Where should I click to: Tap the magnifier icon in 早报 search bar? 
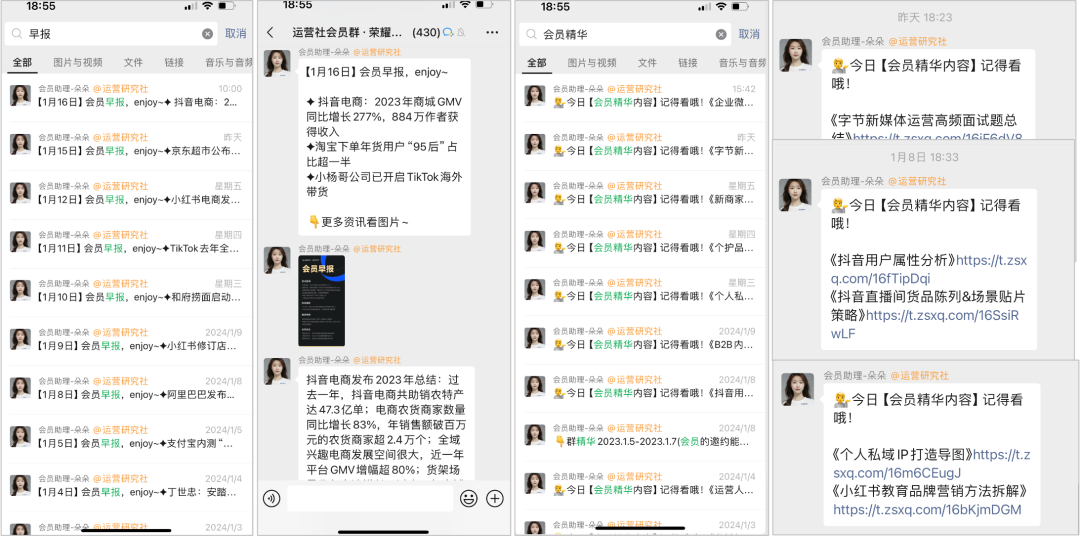point(17,34)
